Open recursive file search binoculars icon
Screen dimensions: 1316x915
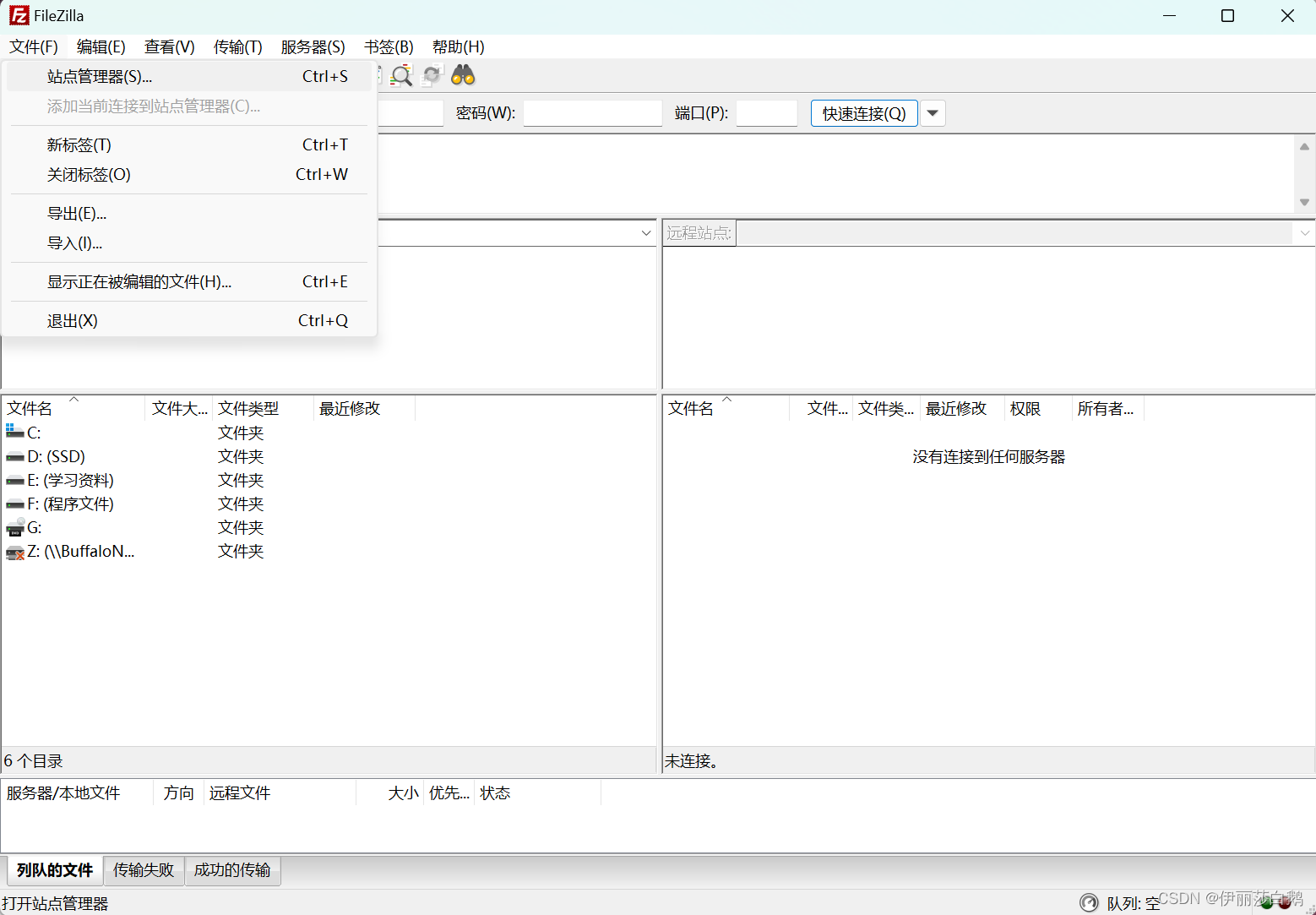coord(463,75)
